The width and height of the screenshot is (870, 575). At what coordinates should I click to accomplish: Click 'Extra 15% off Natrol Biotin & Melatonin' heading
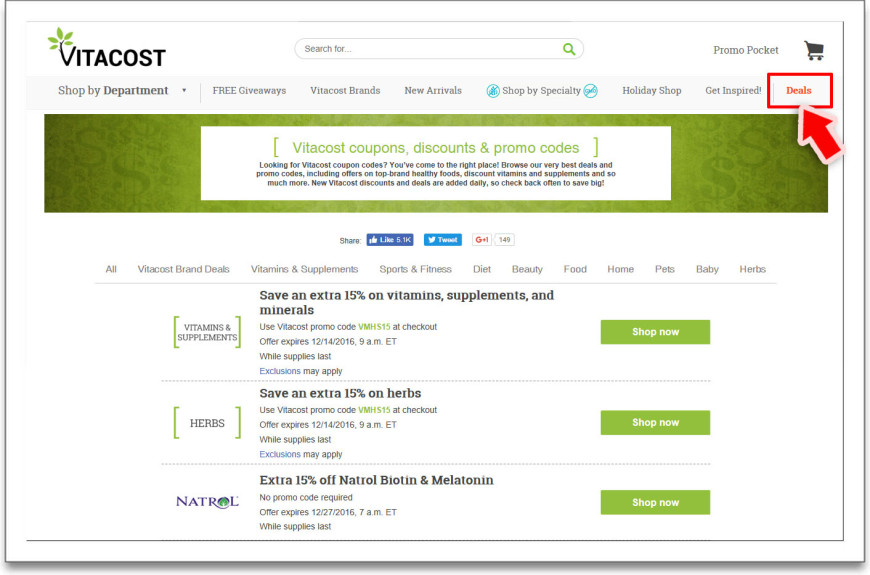[376, 480]
